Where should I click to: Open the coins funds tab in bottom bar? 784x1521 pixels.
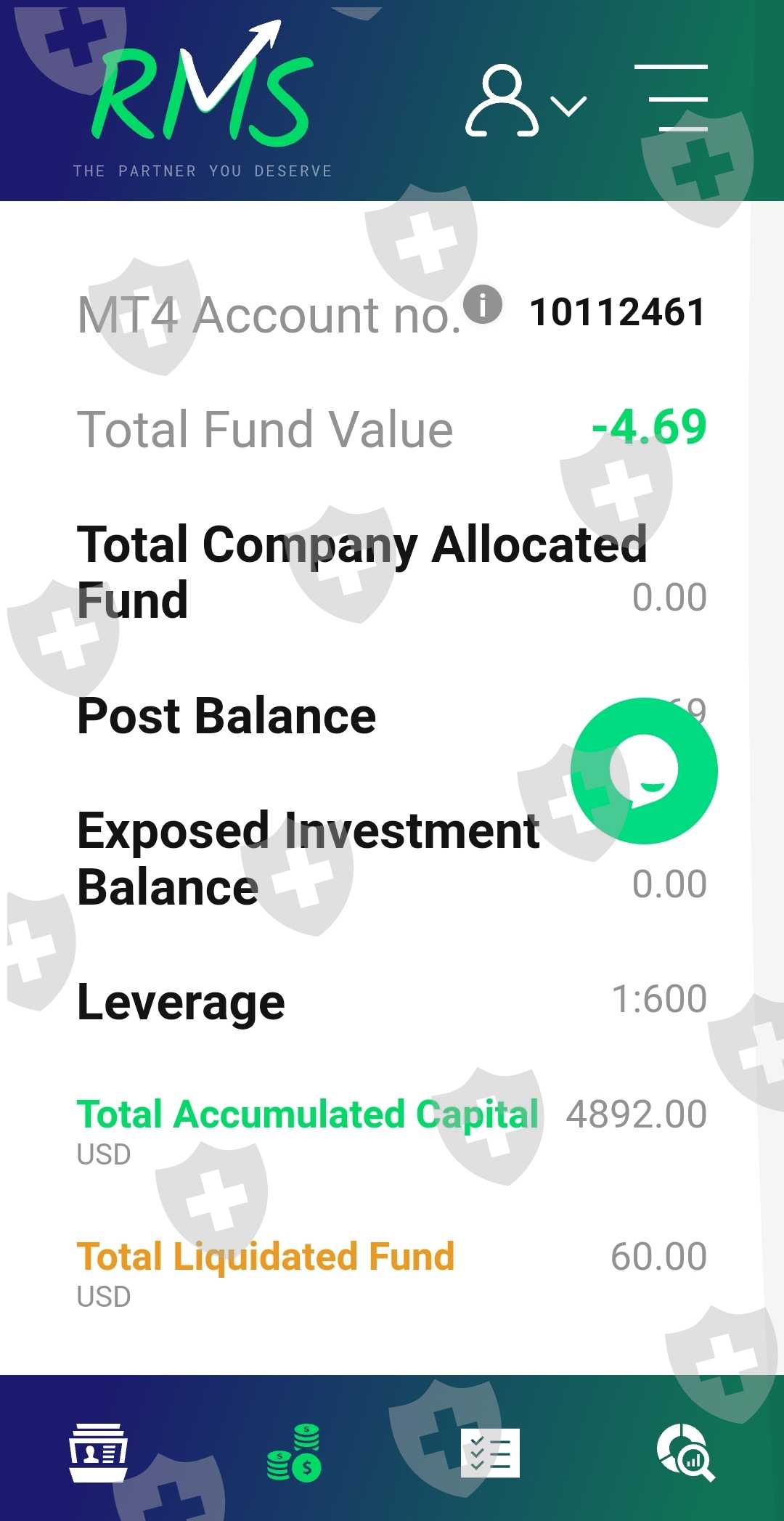point(294,1452)
